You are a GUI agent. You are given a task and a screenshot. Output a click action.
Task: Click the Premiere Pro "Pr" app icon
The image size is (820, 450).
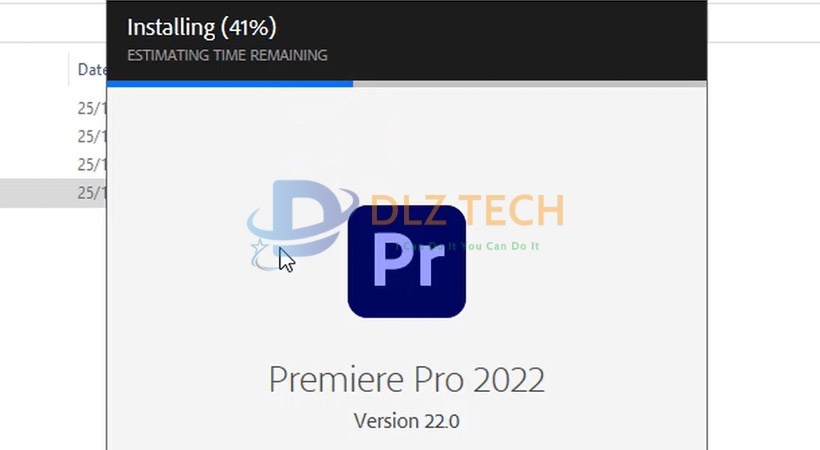coord(406,261)
